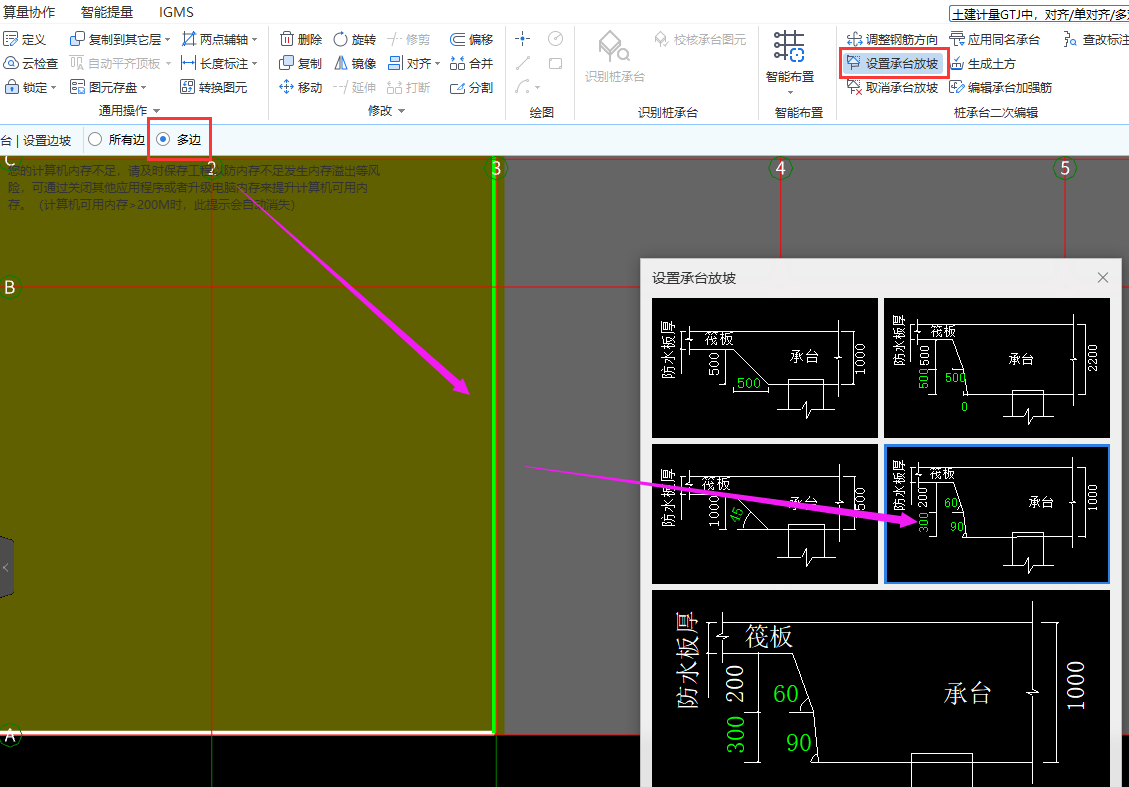Viewport: 1129px width, 787px height.
Task: Open the 两点辅轴 dropdown arrow
Action: pos(254,40)
